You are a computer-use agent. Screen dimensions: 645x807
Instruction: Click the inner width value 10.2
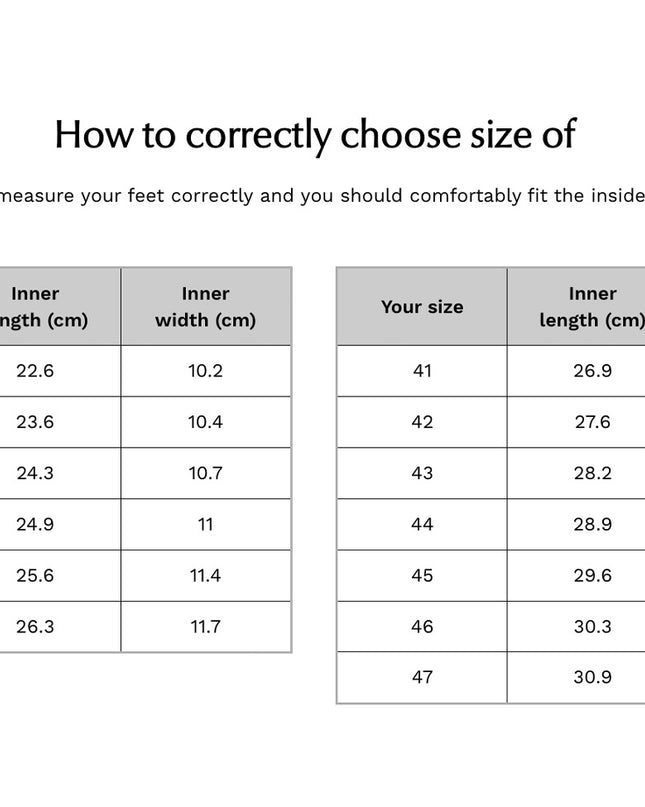coord(205,371)
